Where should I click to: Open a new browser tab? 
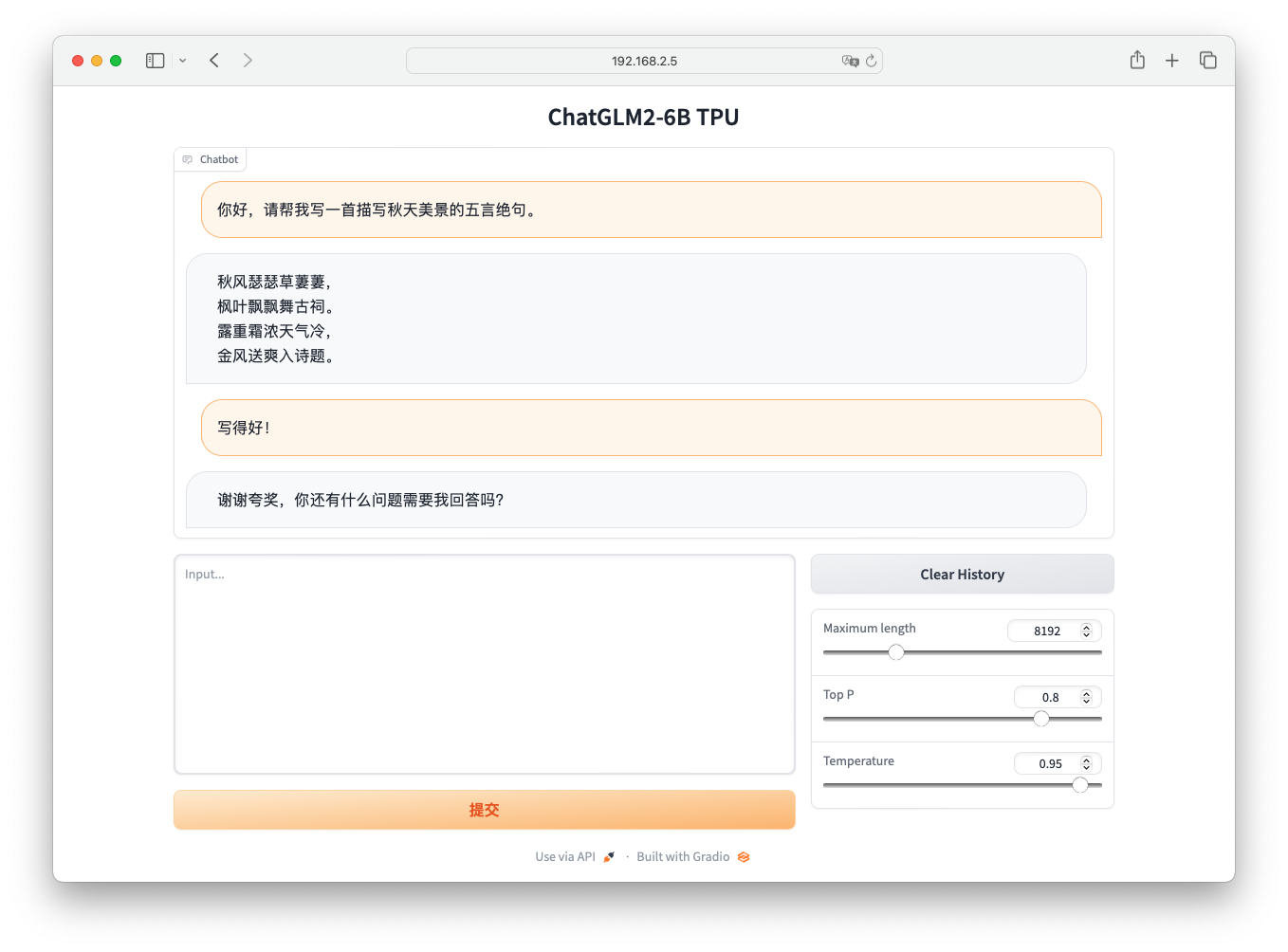(x=1172, y=60)
